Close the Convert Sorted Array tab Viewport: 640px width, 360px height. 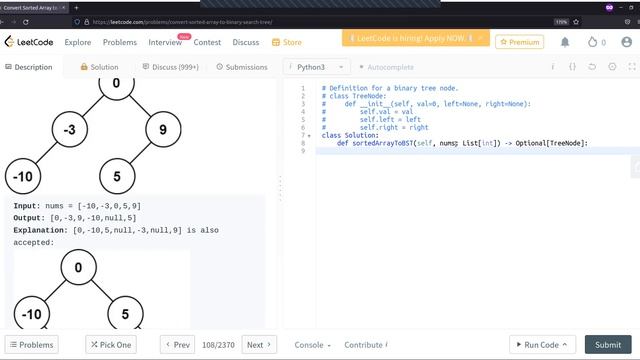63,7
